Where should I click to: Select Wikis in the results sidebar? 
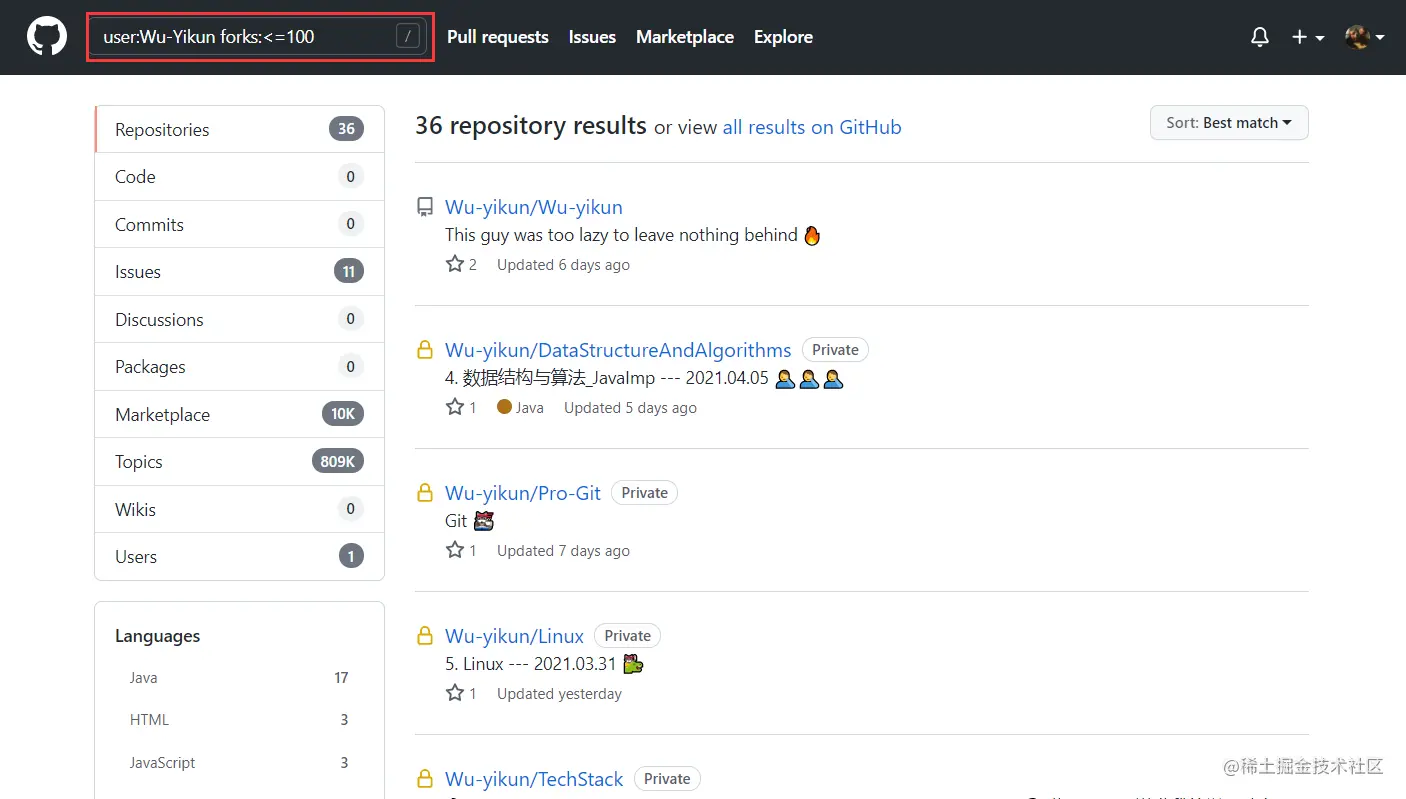click(x=240, y=509)
